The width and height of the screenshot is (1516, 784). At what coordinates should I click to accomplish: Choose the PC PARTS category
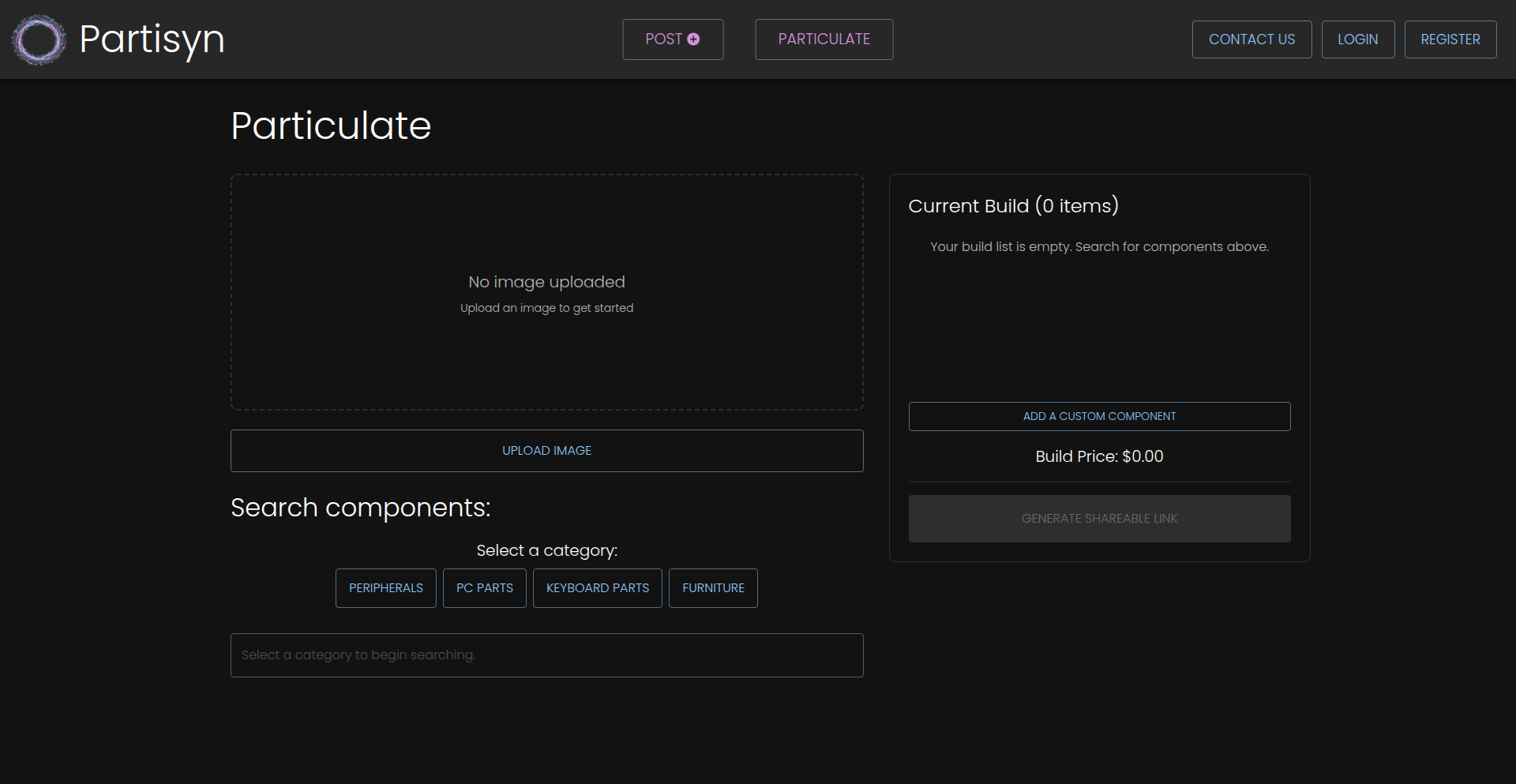coord(484,588)
